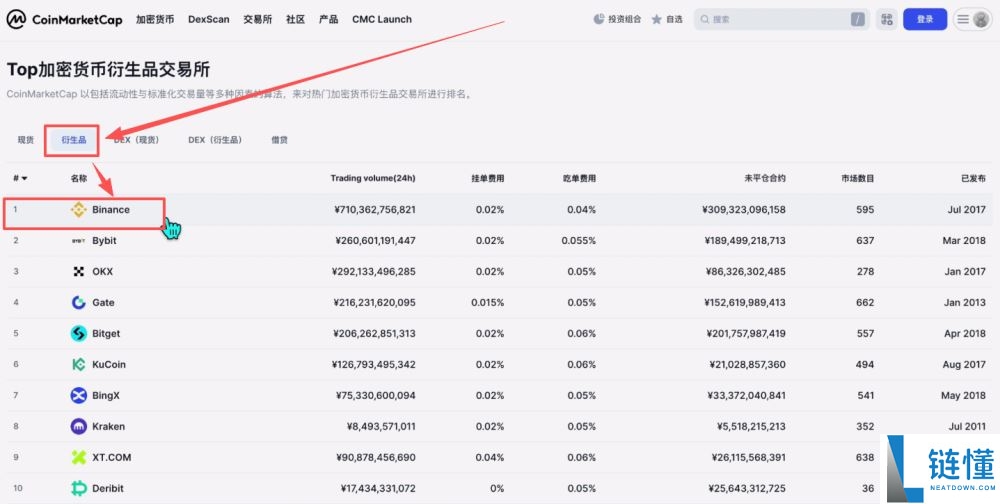This screenshot has height=504, width=1000.
Task: Sort by Trading volume(24h) header
Action: [372, 179]
